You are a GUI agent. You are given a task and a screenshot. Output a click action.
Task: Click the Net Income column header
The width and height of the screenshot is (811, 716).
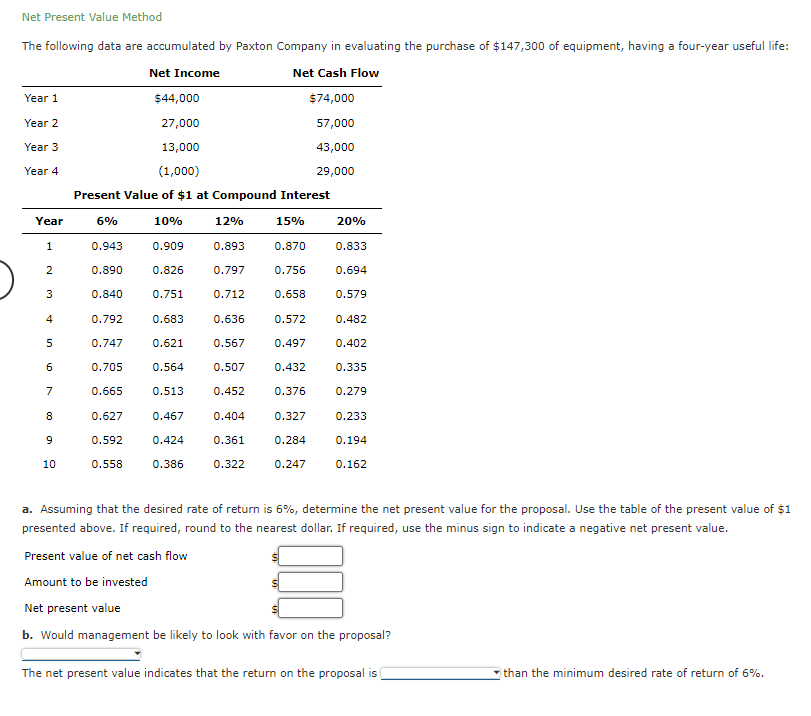pyautogui.click(x=184, y=73)
